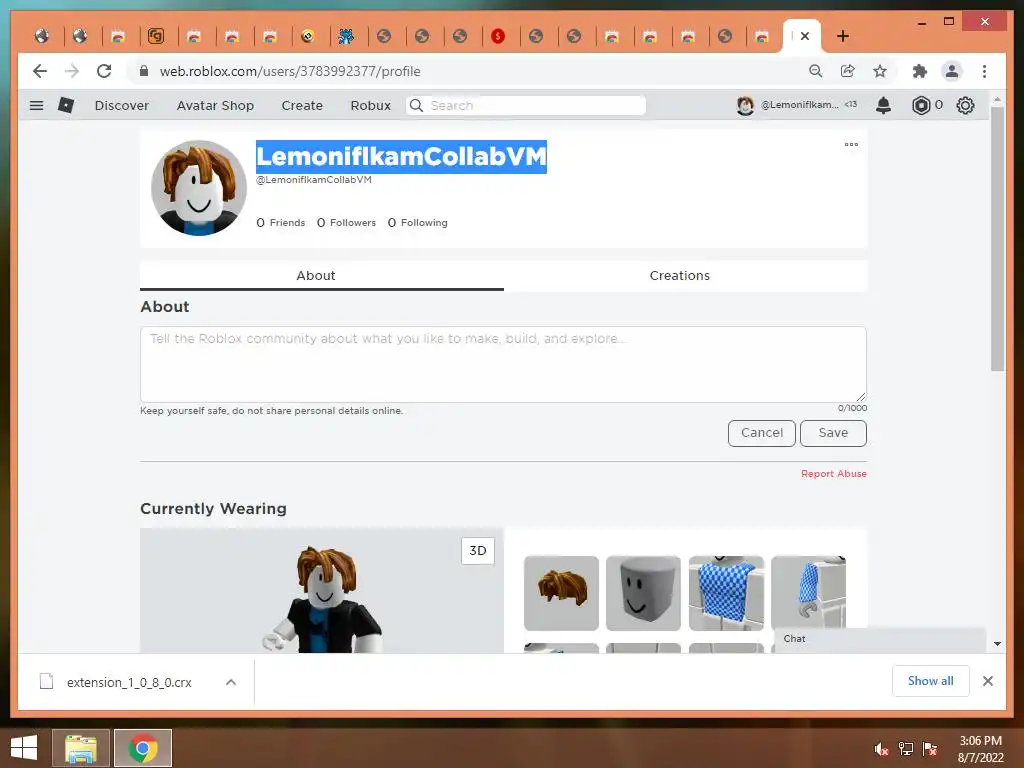Switch to the blue puzzle favicon tab
This screenshot has height=768, width=1024.
[x=346, y=37]
